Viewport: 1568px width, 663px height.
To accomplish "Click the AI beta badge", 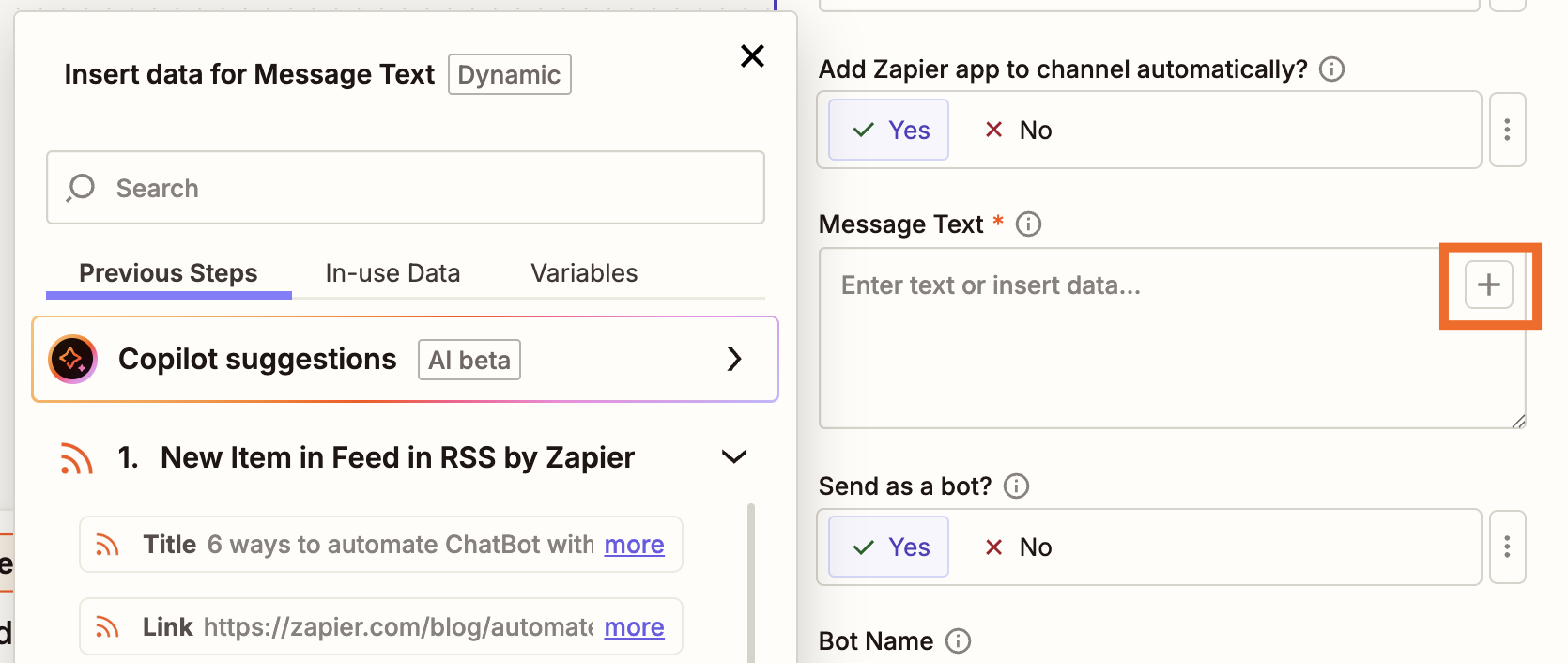I will pos(469,360).
